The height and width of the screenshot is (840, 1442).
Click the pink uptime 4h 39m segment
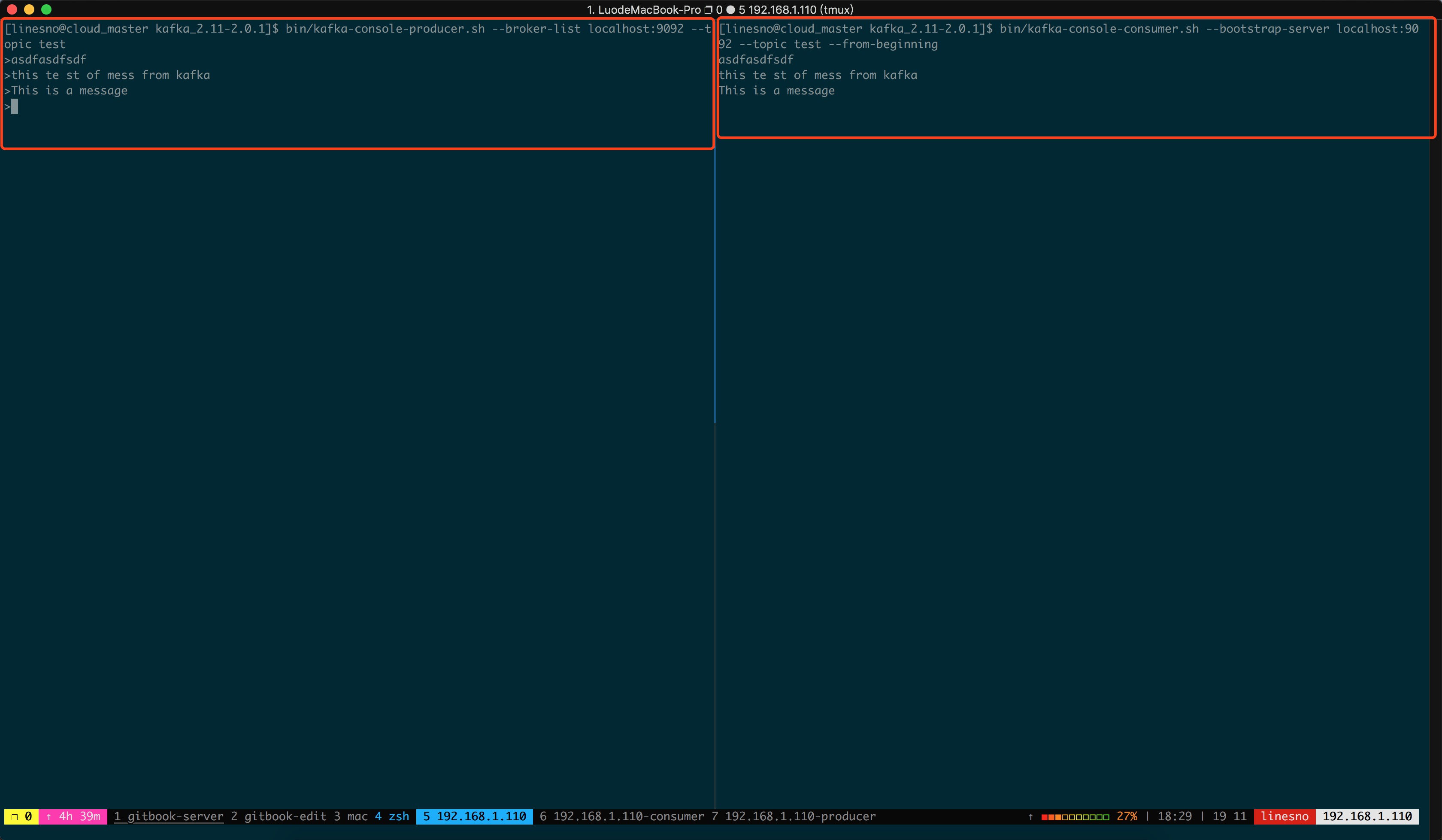tap(73, 816)
